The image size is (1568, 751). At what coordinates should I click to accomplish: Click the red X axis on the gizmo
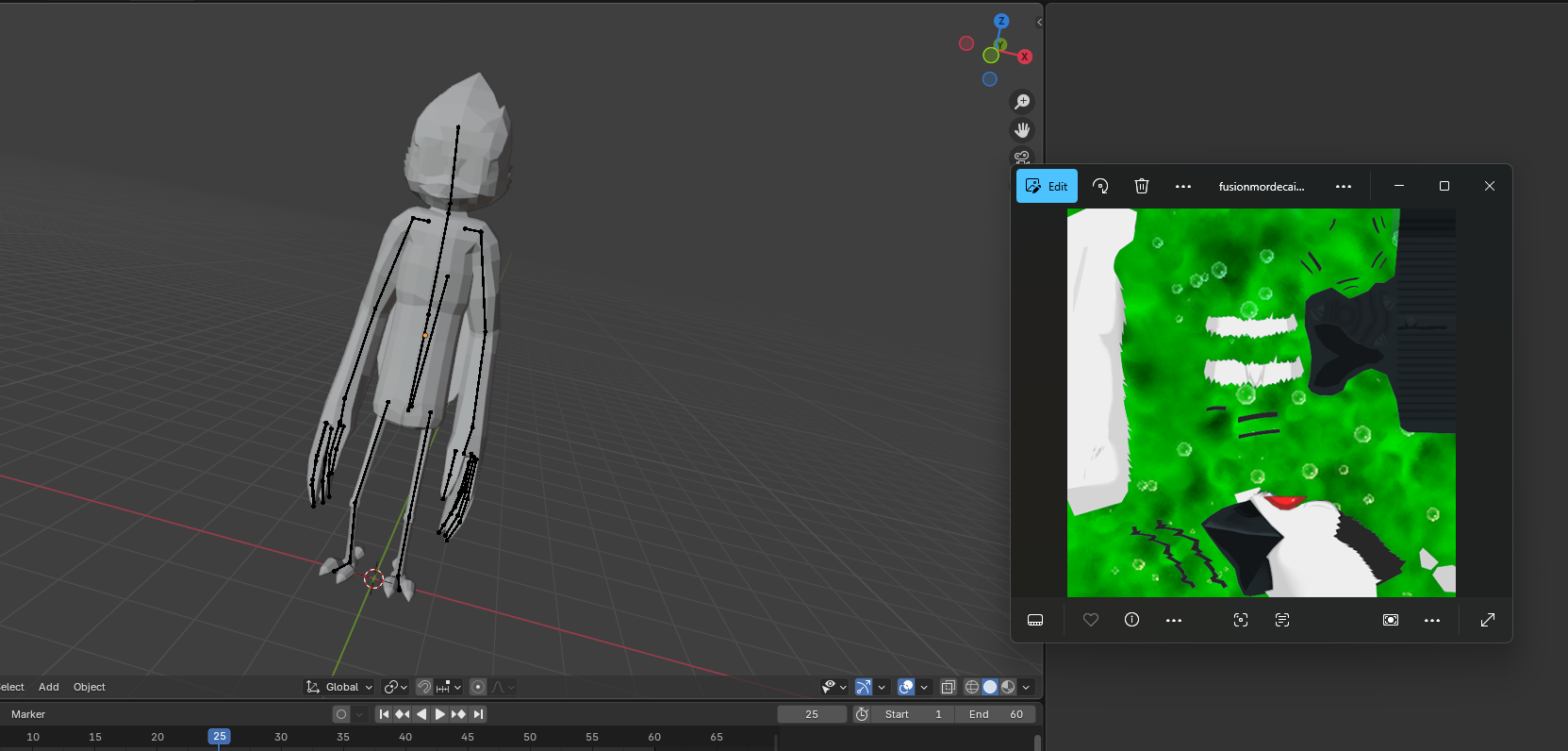tap(1025, 57)
